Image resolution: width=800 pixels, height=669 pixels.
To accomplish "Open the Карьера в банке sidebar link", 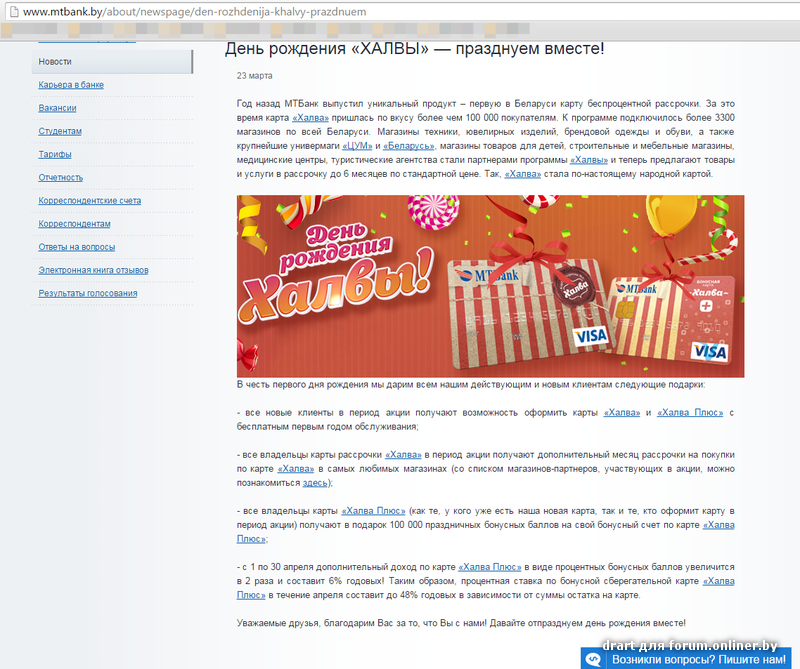I will point(71,85).
